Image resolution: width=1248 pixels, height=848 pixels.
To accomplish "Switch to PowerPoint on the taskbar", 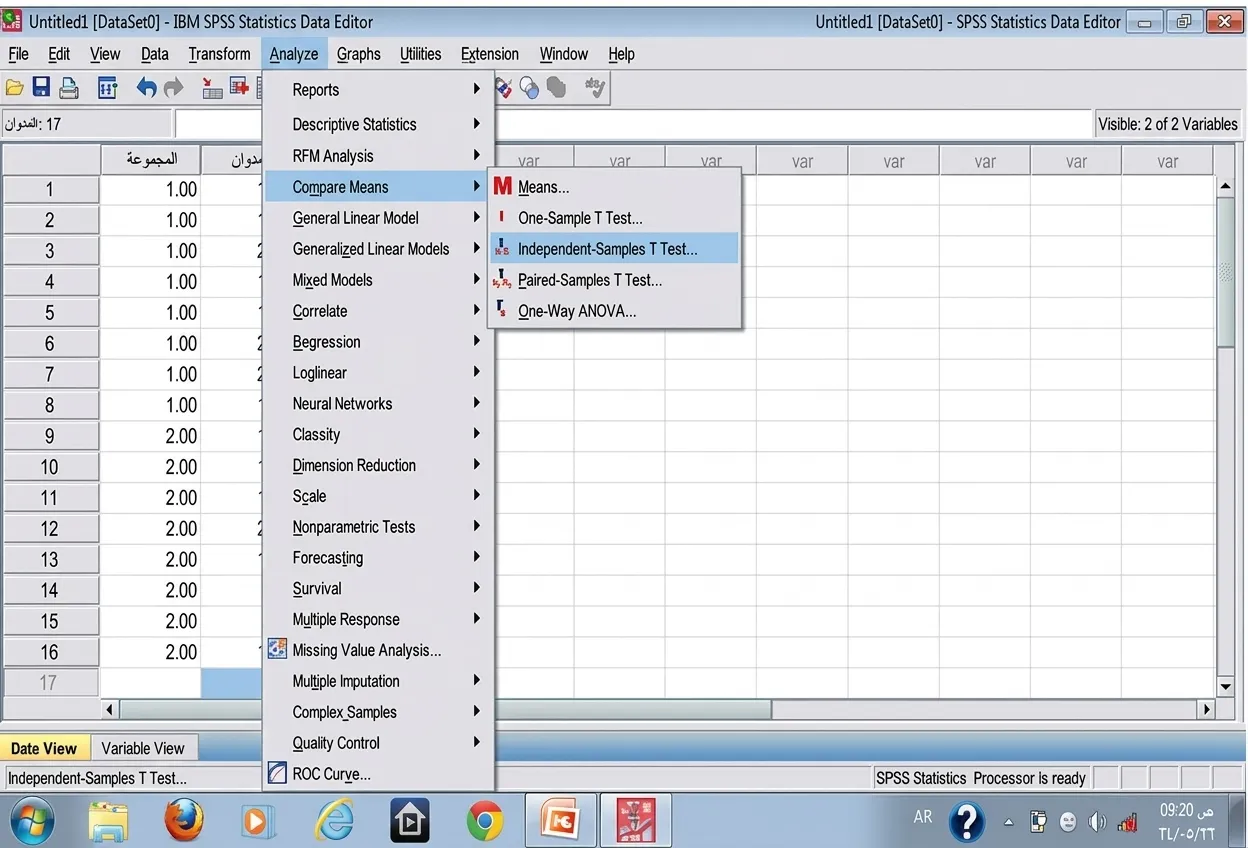I will tap(561, 822).
